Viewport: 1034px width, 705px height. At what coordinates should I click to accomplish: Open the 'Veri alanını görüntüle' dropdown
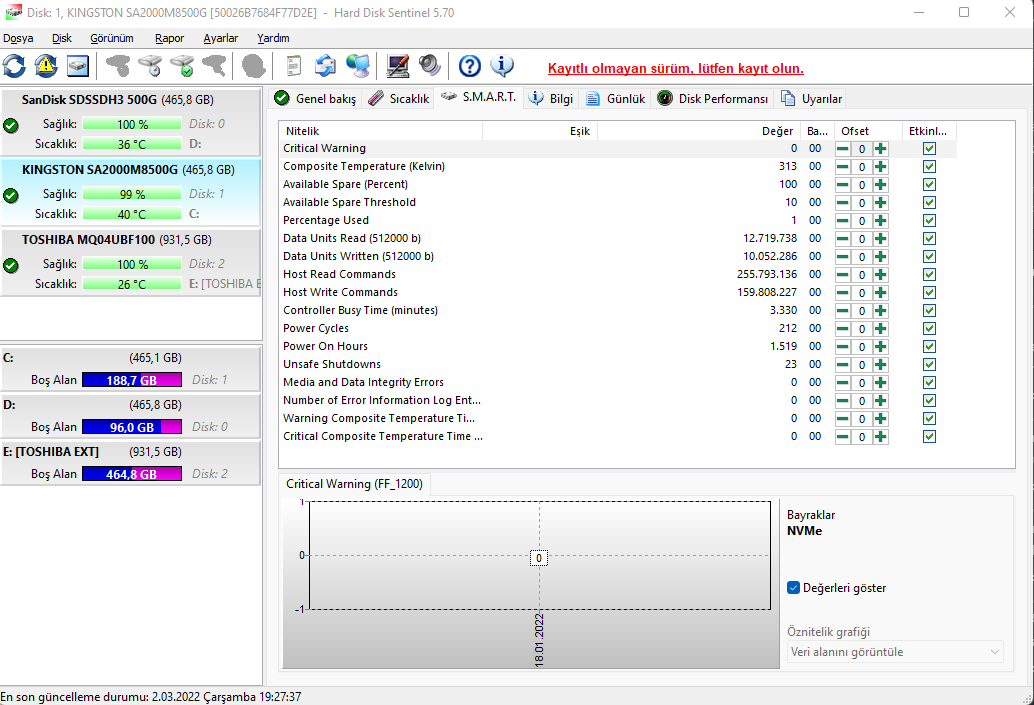(x=895, y=652)
